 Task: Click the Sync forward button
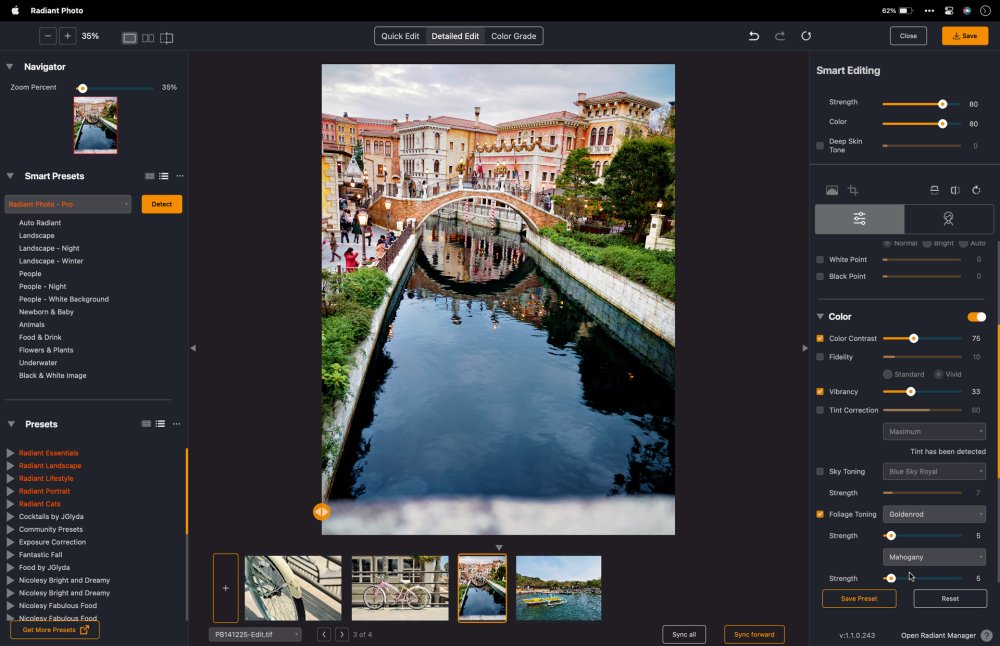[x=754, y=634]
